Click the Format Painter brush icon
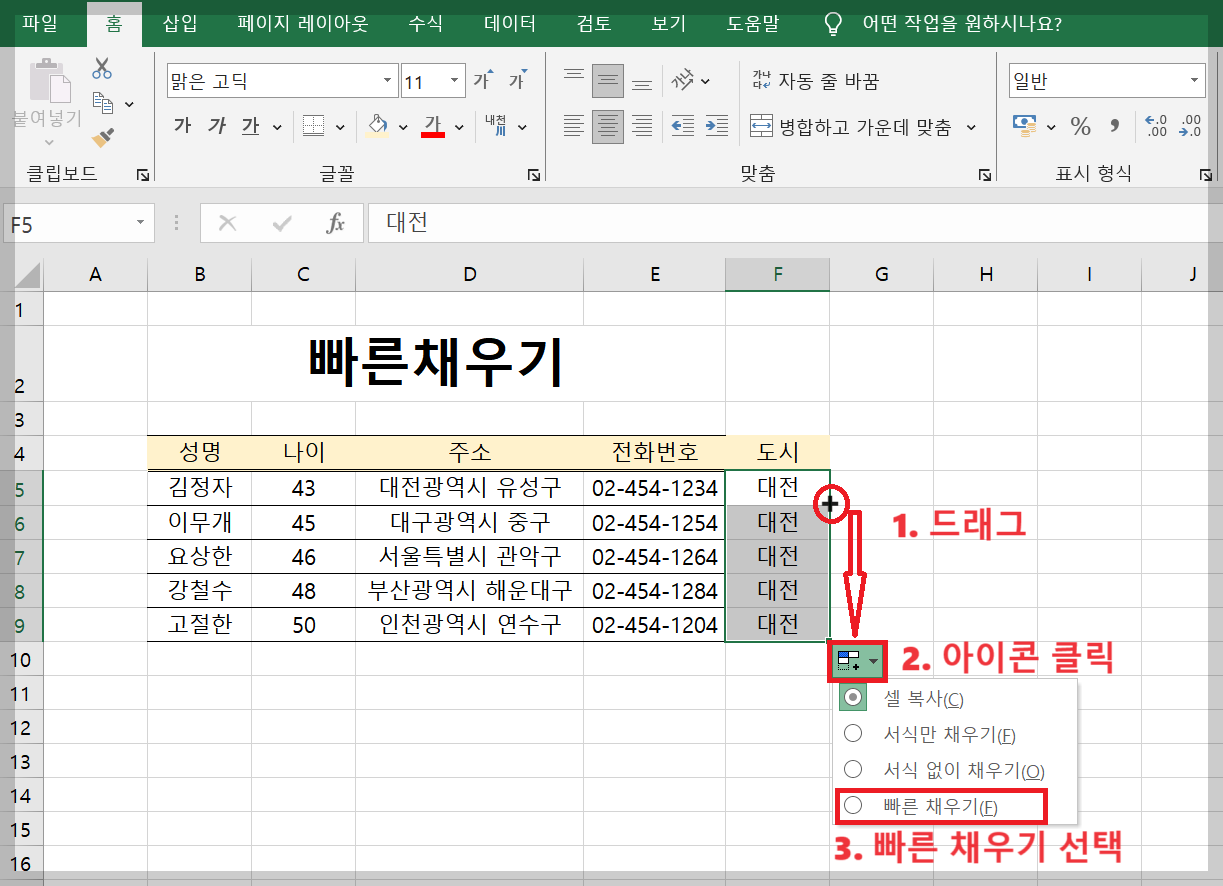This screenshot has height=886, width=1223. [x=100, y=138]
